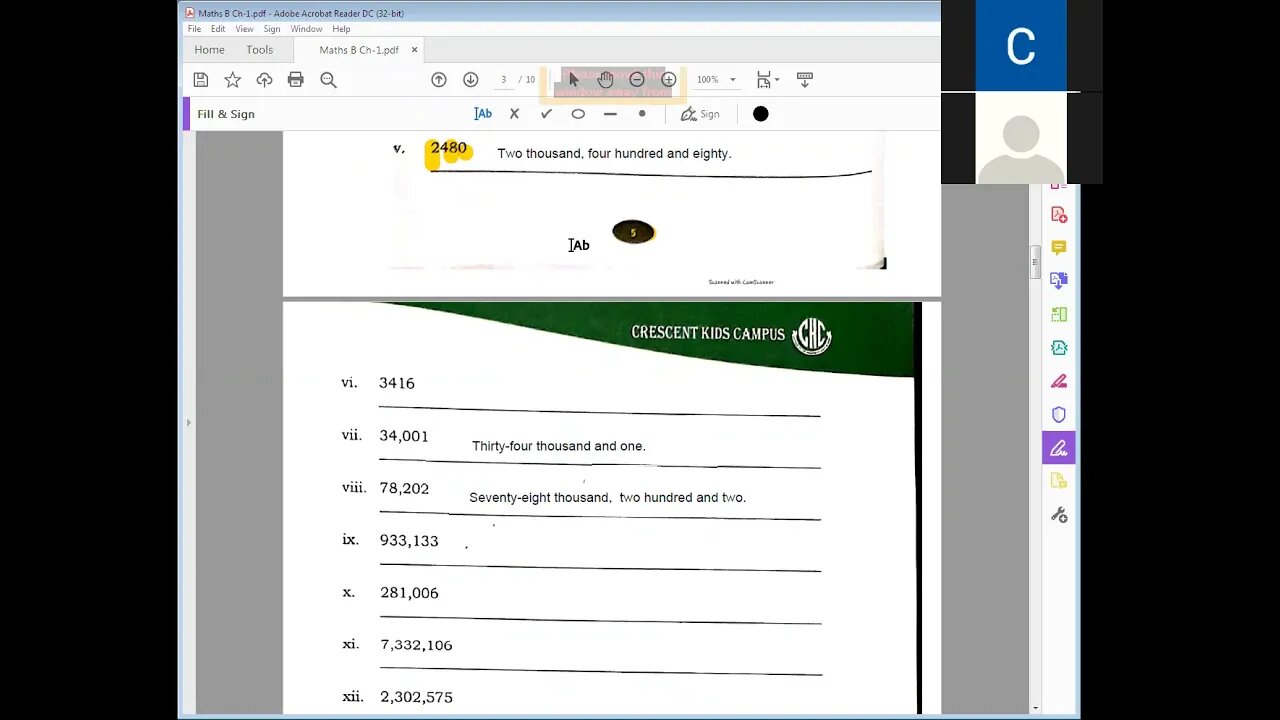Select the cross mark tool
This screenshot has width=1280, height=720.
click(514, 114)
